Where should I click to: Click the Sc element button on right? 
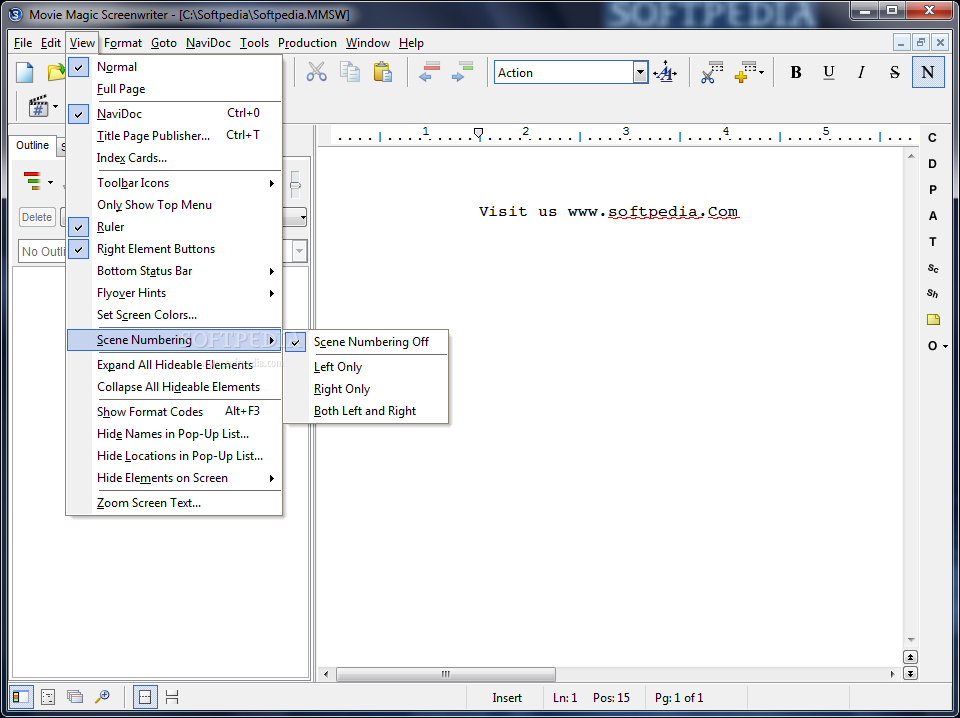point(932,268)
